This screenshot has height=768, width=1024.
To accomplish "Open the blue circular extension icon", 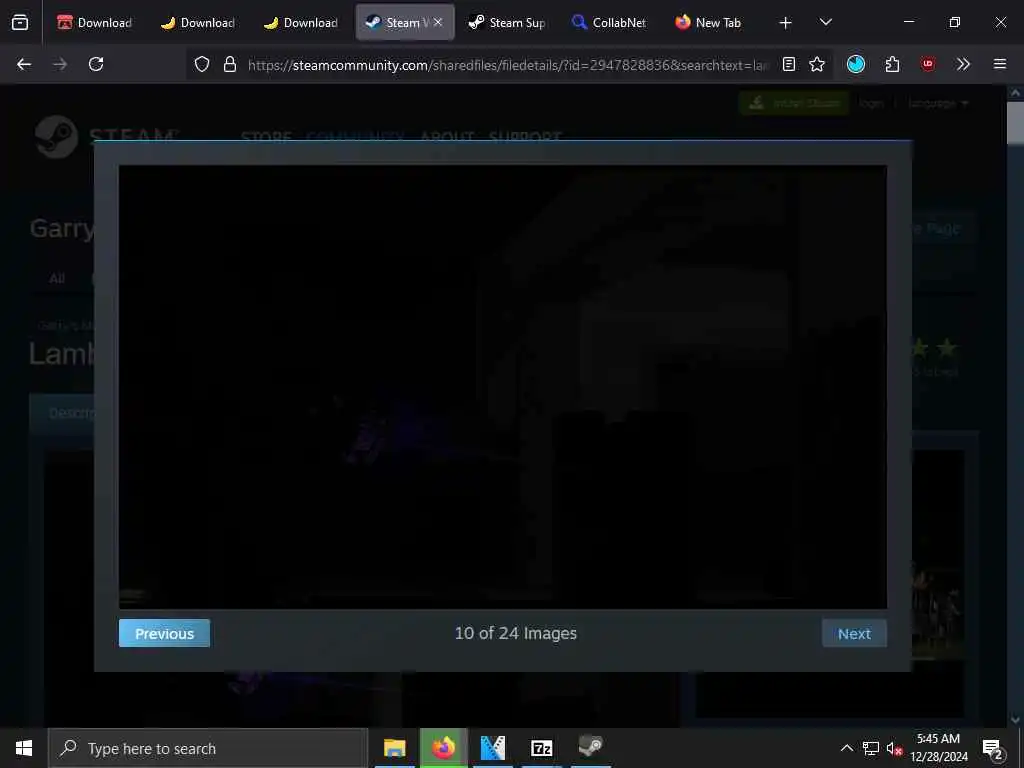I will [x=856, y=64].
